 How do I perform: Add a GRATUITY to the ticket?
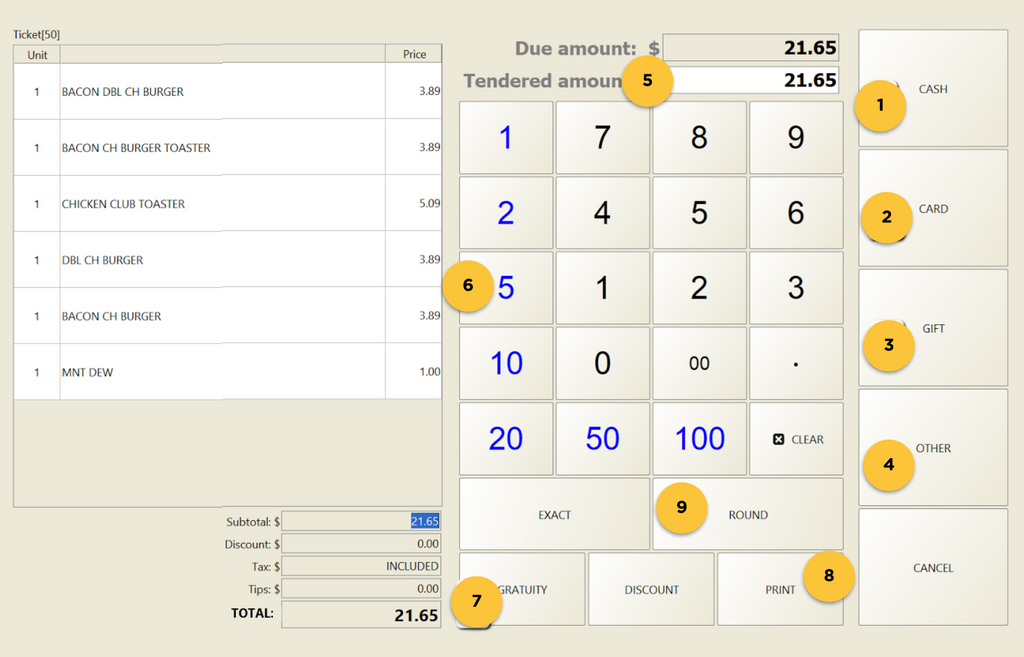(x=520, y=589)
